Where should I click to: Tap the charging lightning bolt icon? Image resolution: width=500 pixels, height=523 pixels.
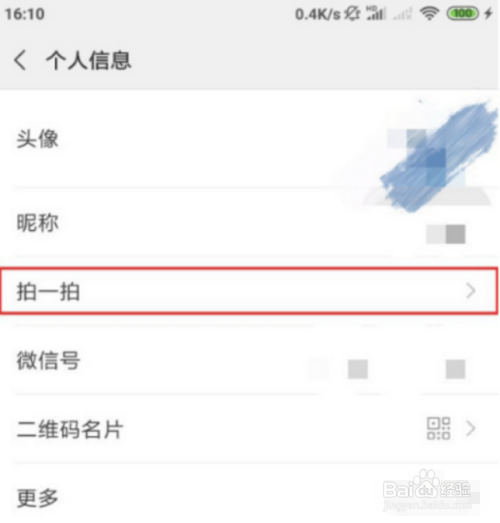point(488,14)
